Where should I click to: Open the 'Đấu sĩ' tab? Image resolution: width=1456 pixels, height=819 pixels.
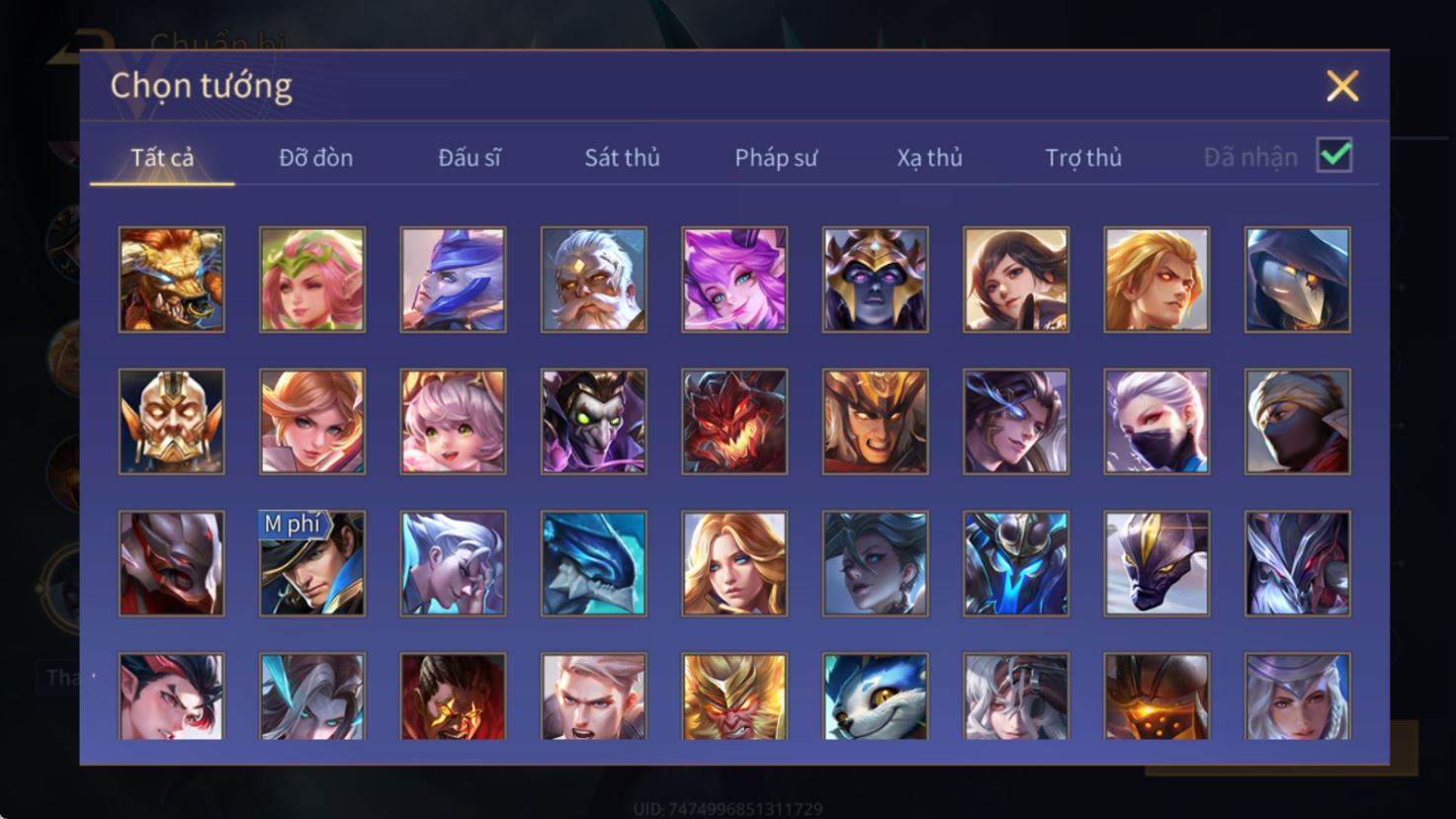470,157
